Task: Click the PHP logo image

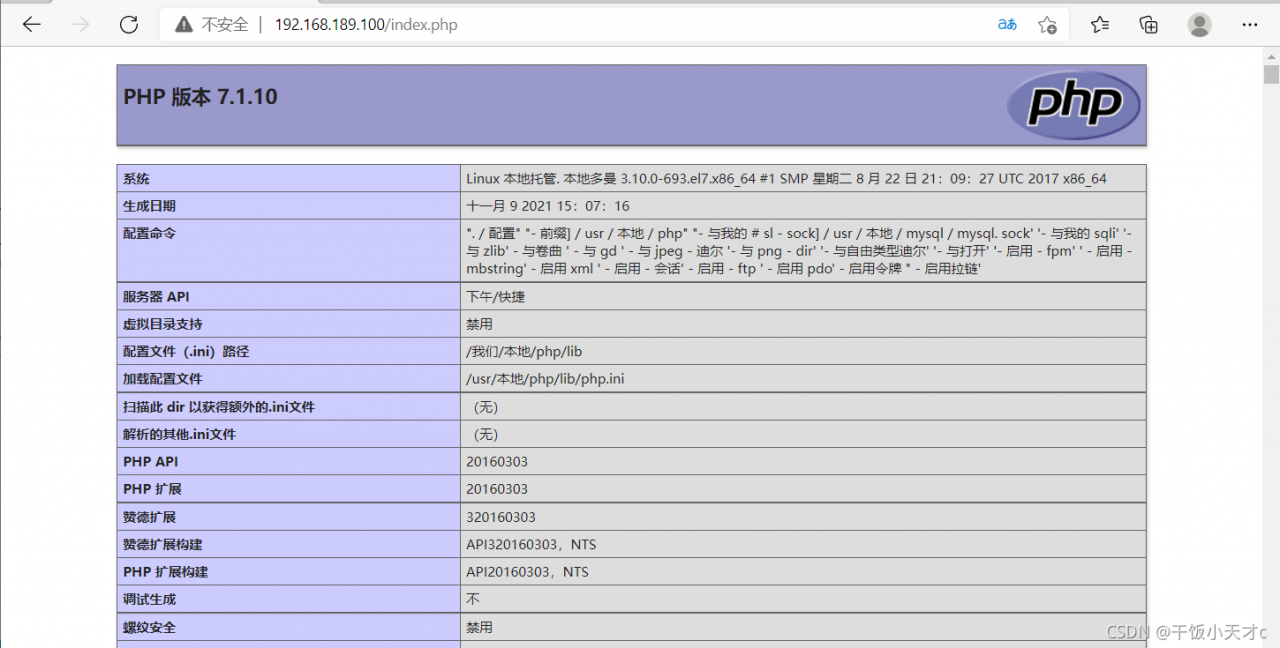Action: 1073,104
